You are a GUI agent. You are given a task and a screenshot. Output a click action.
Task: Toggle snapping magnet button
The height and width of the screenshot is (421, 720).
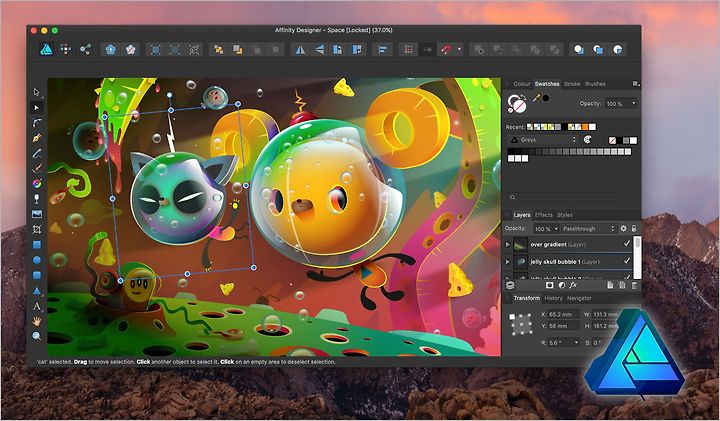click(x=446, y=50)
